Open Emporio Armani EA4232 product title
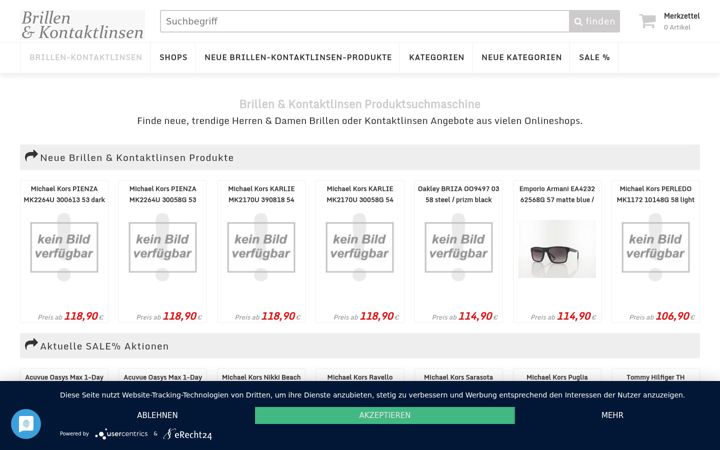The image size is (720, 450). click(557, 194)
